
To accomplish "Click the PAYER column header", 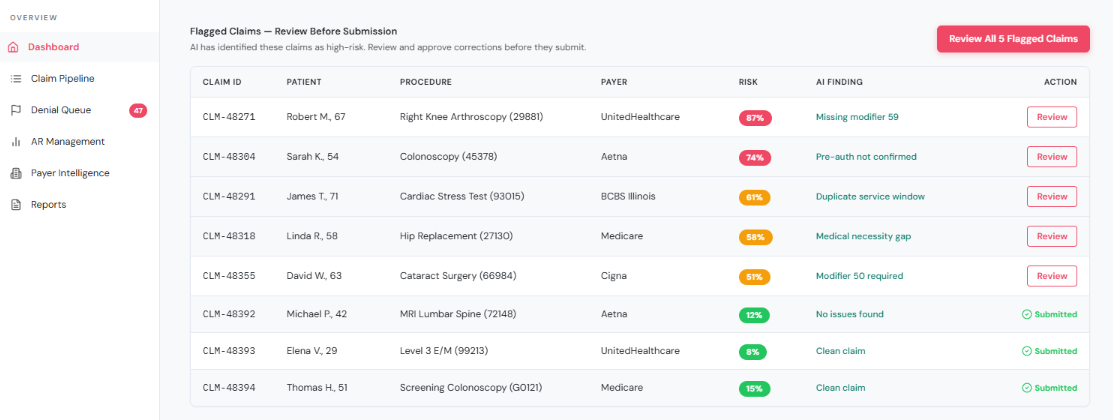I will (614, 82).
